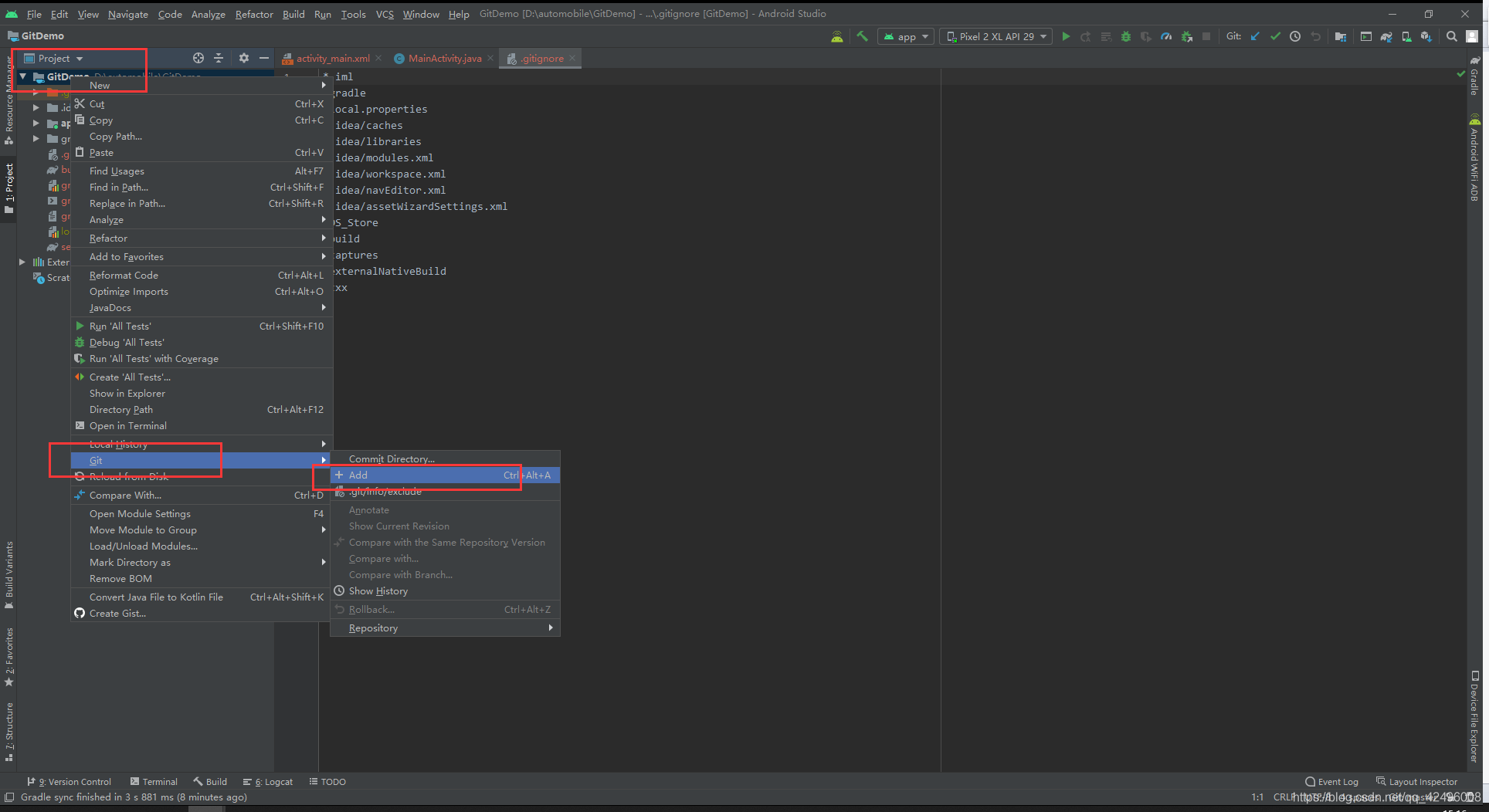
Task: Toggle the Gradle side panel button
Action: click(x=1474, y=76)
